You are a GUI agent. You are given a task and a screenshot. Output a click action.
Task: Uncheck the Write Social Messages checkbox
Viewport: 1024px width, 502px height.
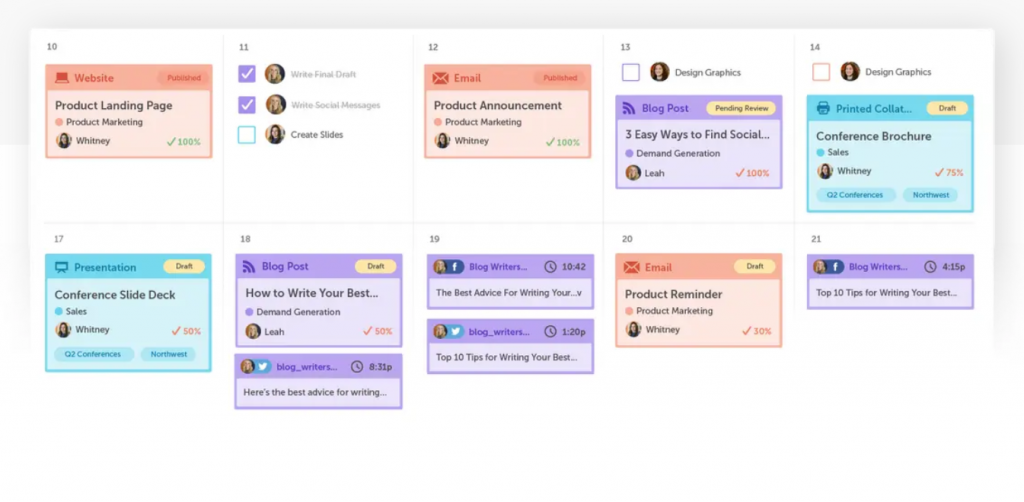[247, 104]
